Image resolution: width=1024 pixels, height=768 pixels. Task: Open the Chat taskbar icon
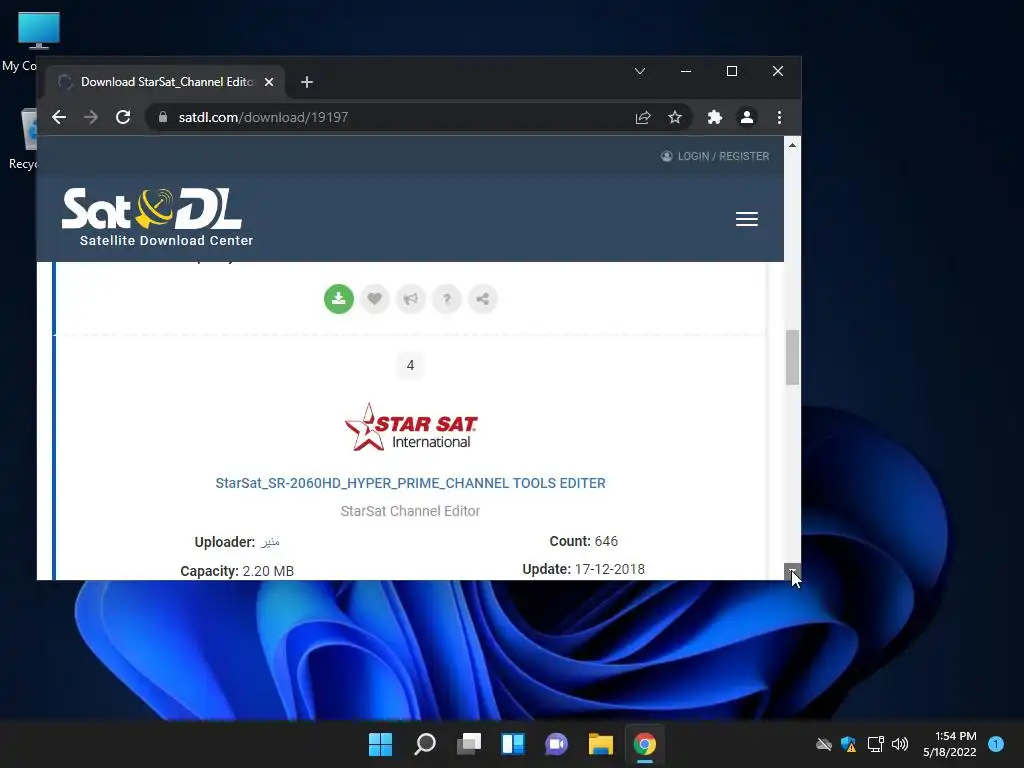pos(556,744)
